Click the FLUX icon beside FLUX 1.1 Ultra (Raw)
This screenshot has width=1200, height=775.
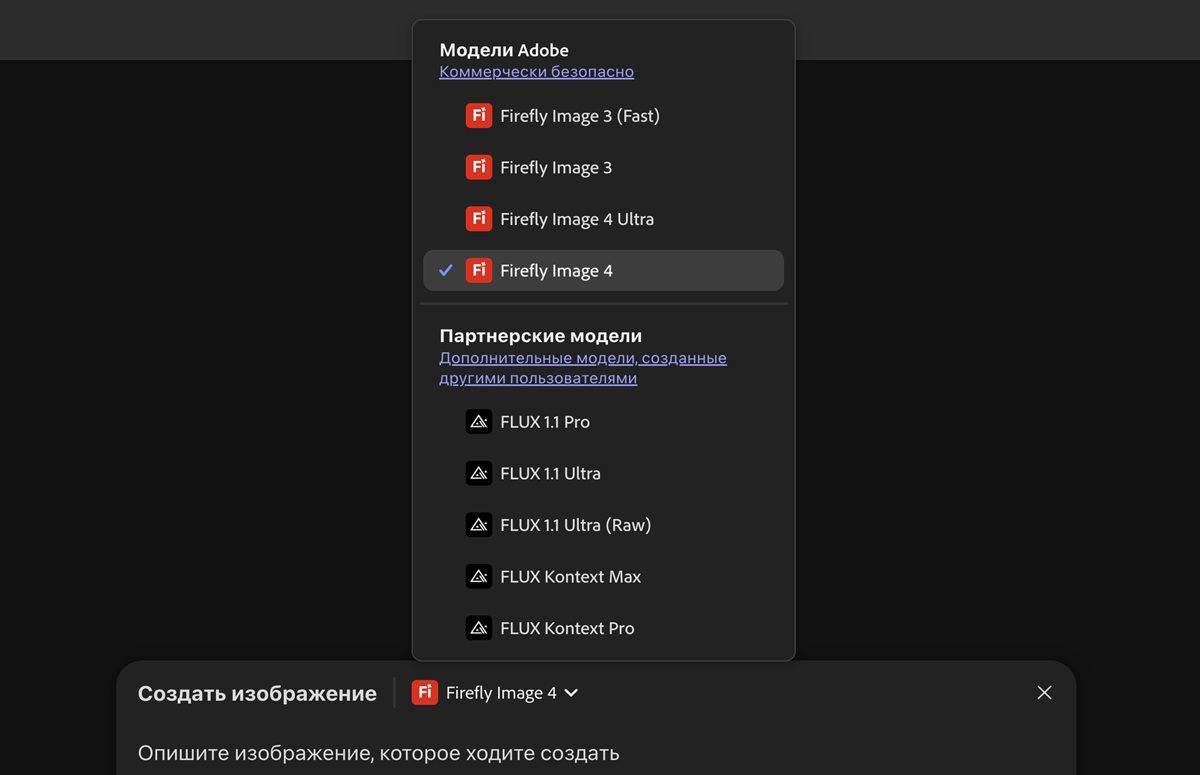point(479,525)
